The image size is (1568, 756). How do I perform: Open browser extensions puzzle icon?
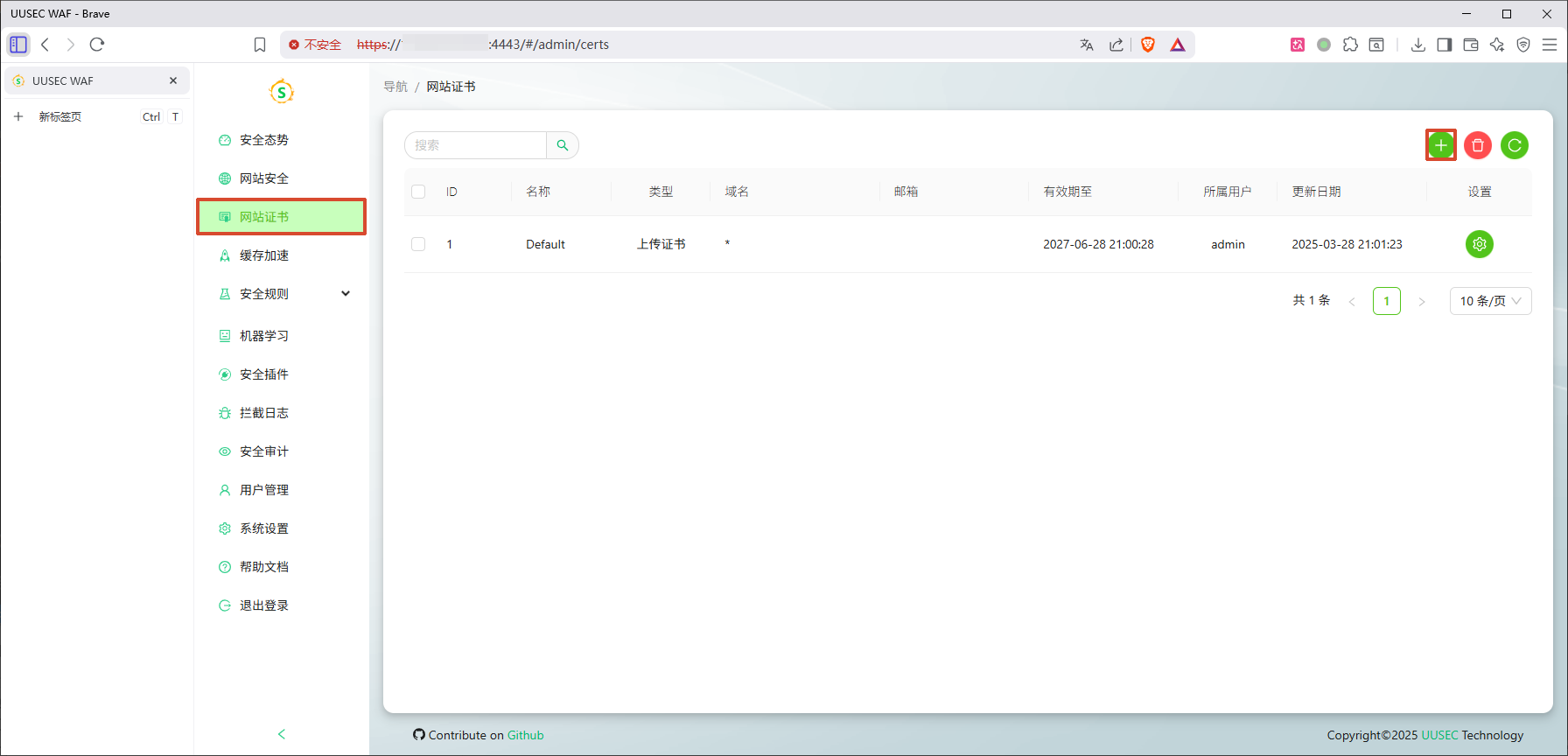(1350, 45)
